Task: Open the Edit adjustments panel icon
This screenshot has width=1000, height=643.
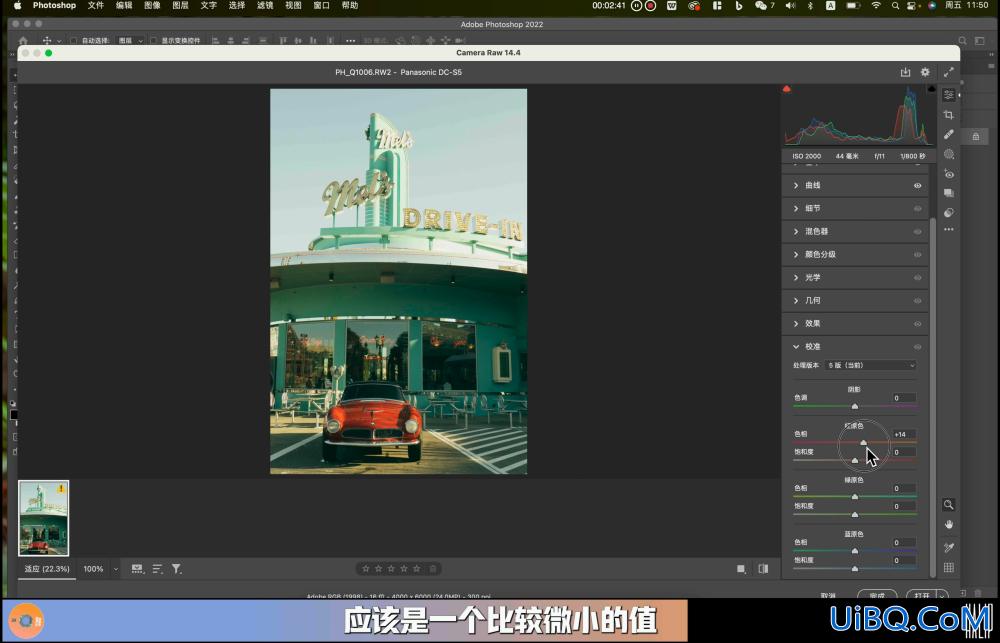Action: (x=949, y=95)
